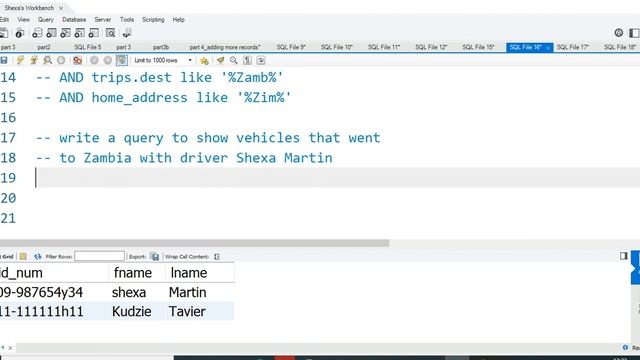Switch to the SQL File 17 tab
640x360 pixels.
[573, 47]
